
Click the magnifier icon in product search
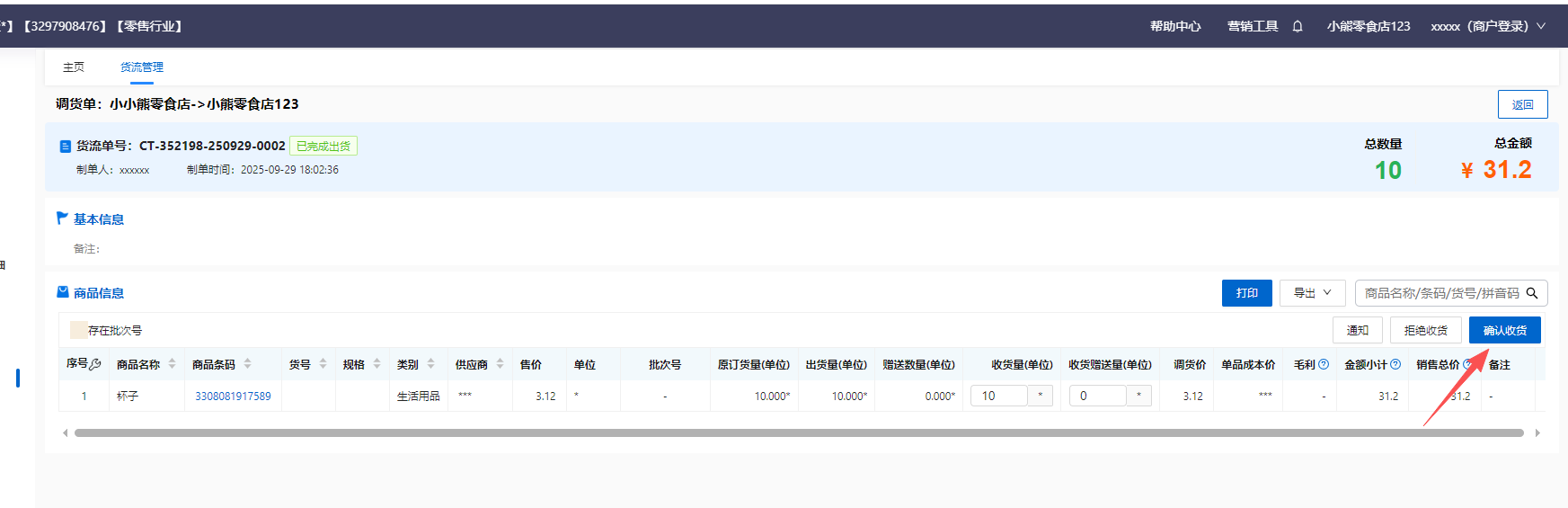(x=1532, y=293)
